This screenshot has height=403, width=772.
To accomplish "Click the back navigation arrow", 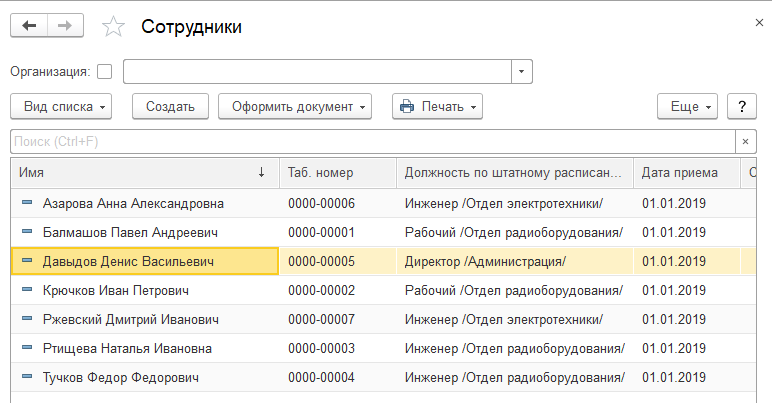I will [x=29, y=26].
